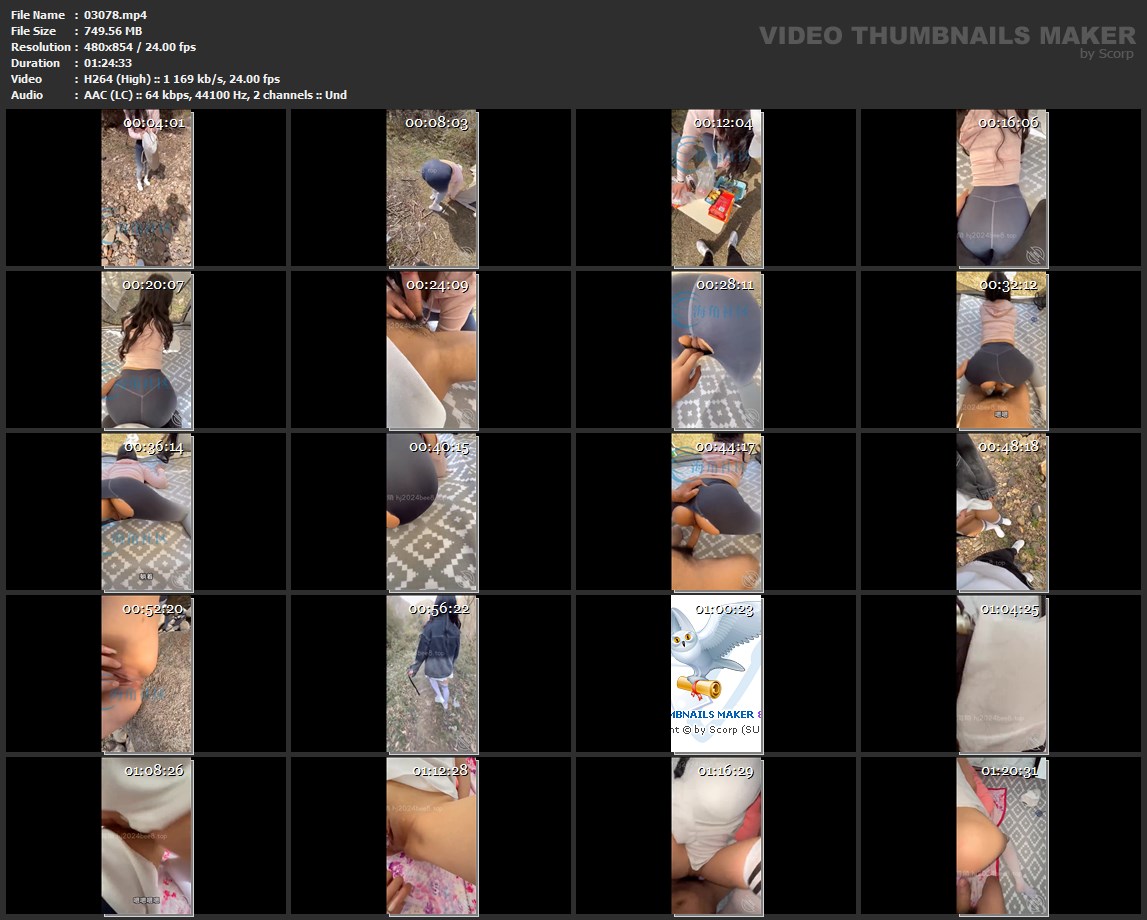Click the Audio AAC info line
The width and height of the screenshot is (1147, 920).
point(215,95)
